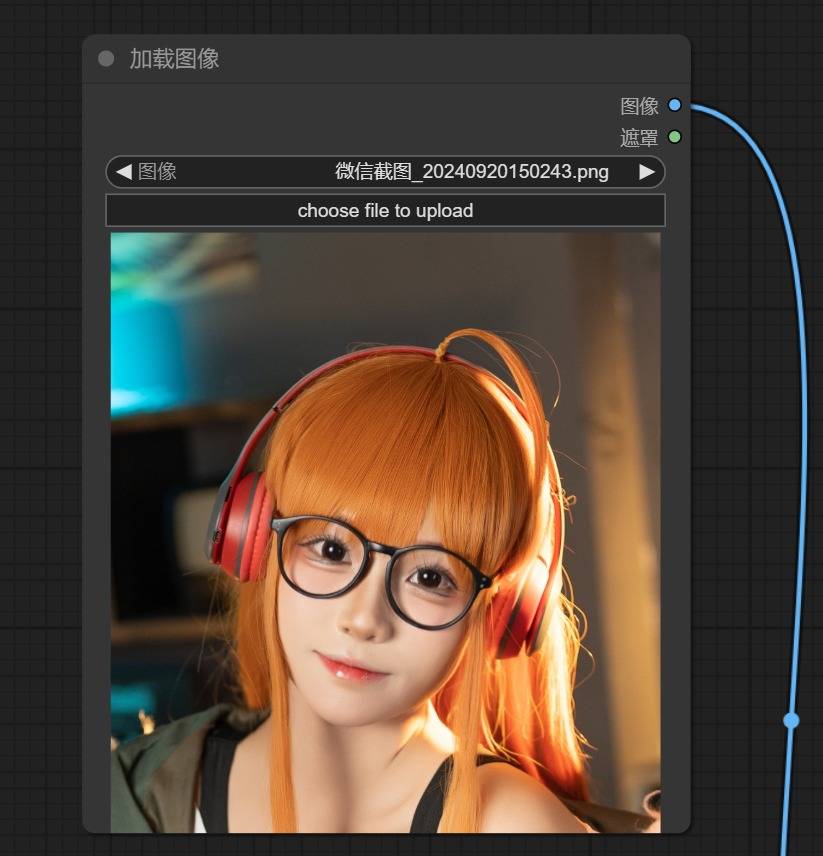Collapse the node using the gray dot
This screenshot has width=823, height=856.
[x=106, y=59]
